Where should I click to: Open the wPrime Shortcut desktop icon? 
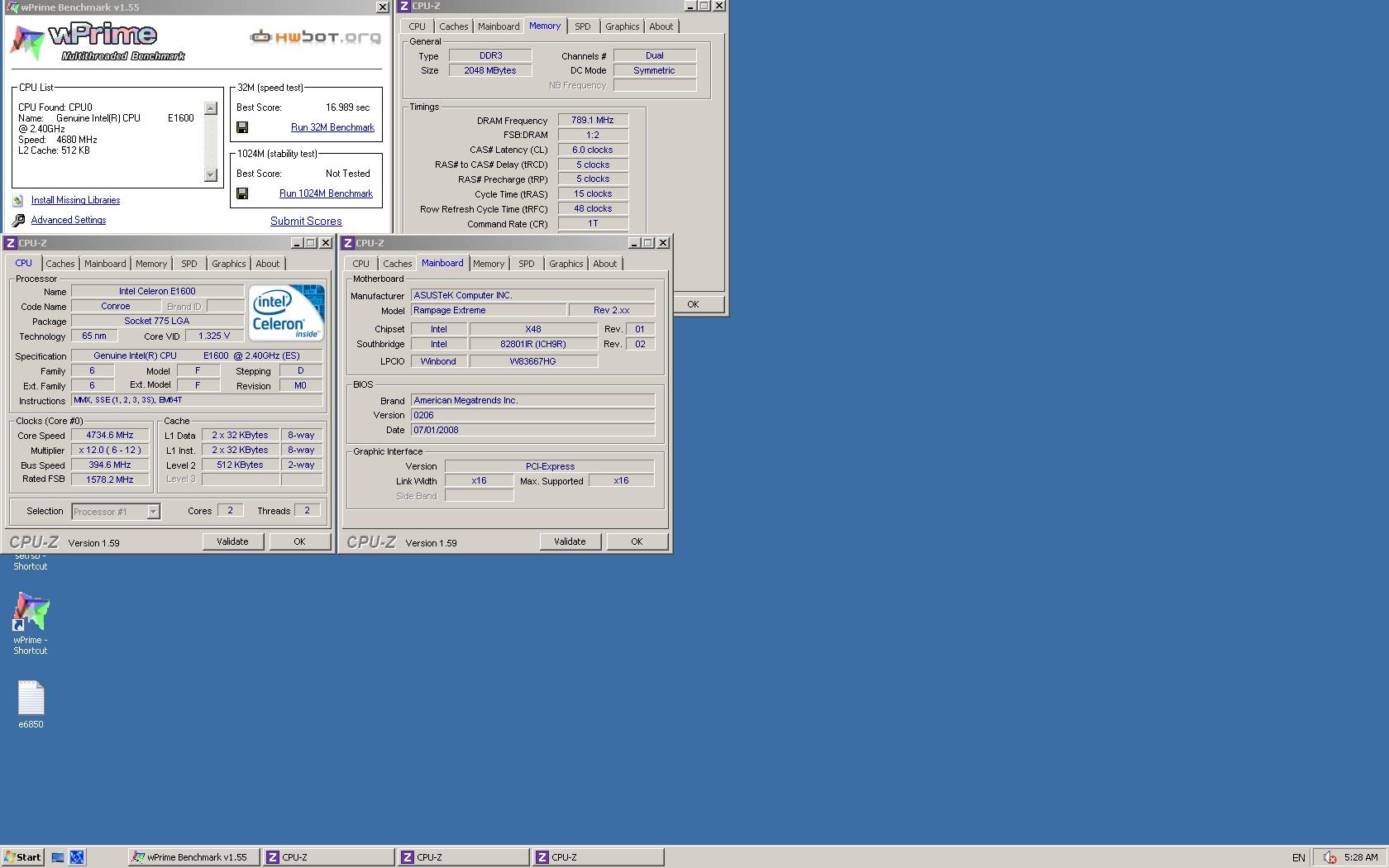tap(31, 623)
